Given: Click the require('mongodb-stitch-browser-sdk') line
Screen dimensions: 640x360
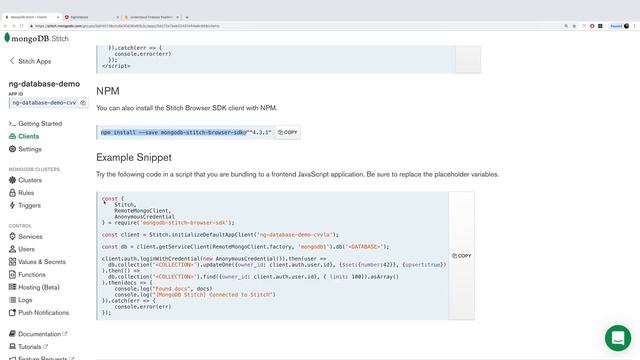Looking at the screenshot, I should click(x=168, y=222).
